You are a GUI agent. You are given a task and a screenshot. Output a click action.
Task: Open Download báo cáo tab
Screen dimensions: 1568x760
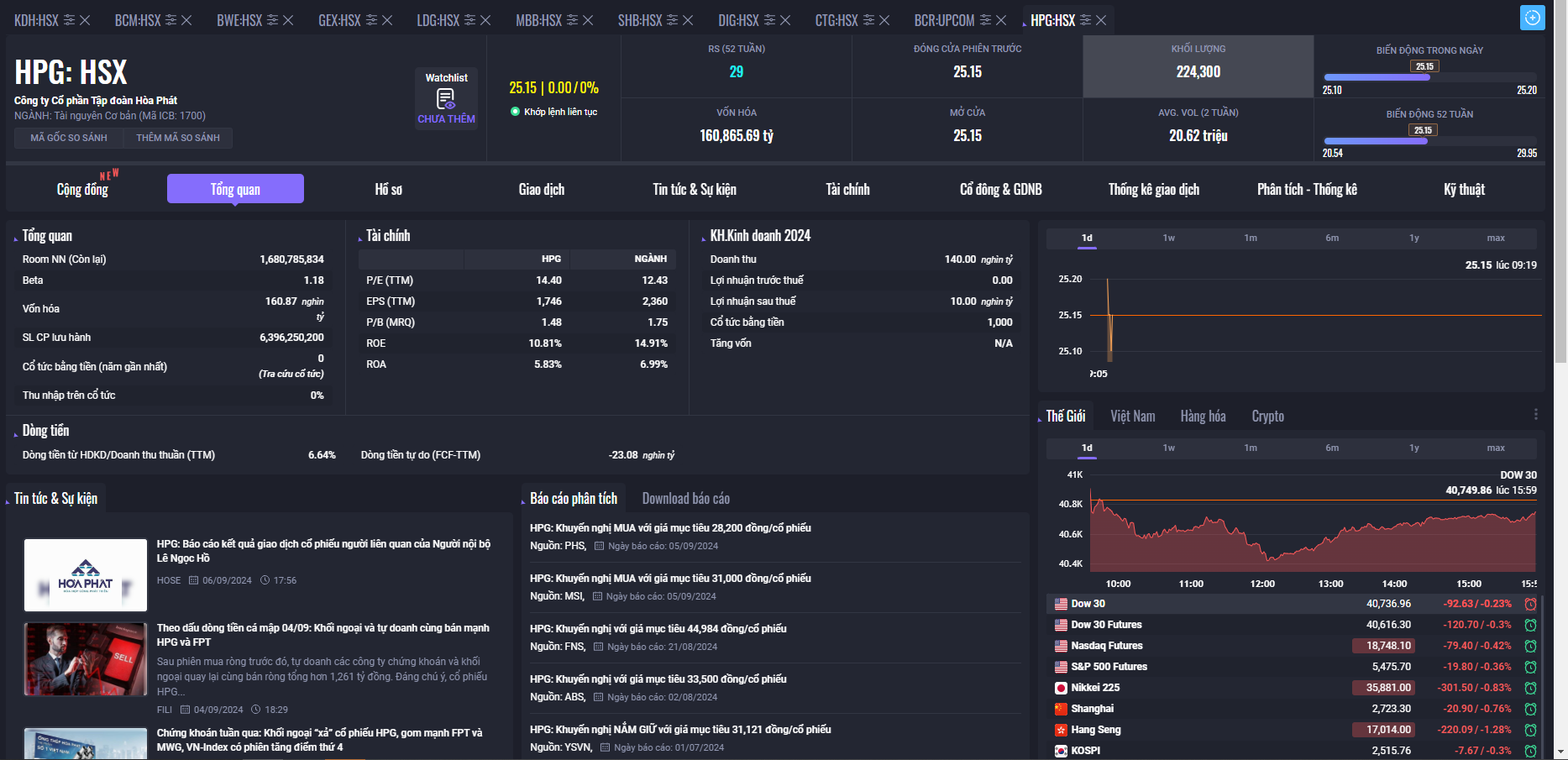pyautogui.click(x=685, y=498)
